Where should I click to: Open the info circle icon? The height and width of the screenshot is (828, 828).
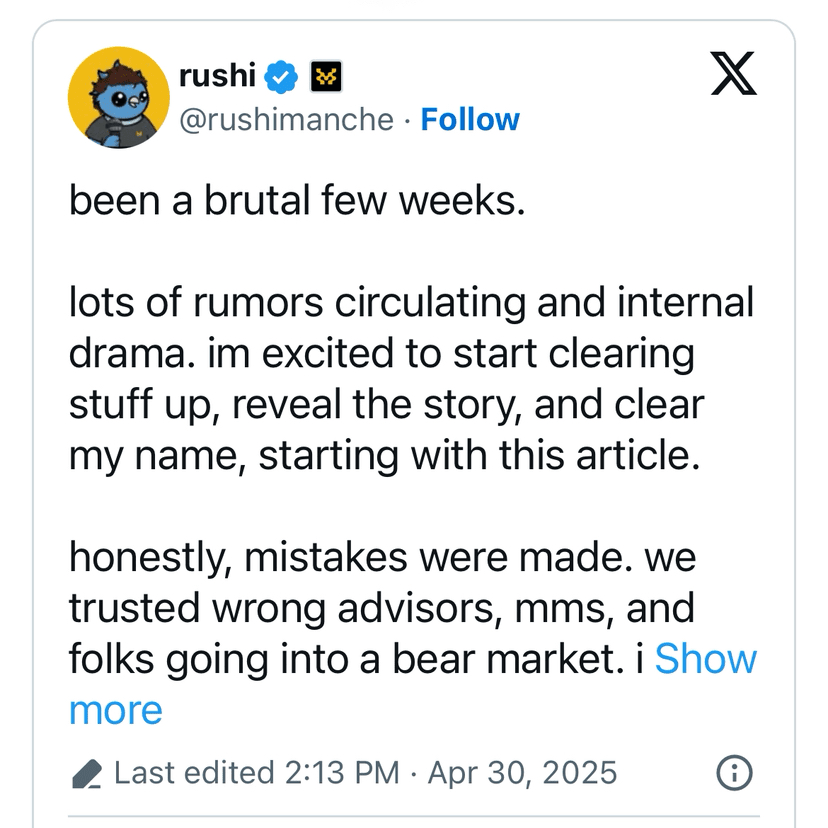pos(735,773)
